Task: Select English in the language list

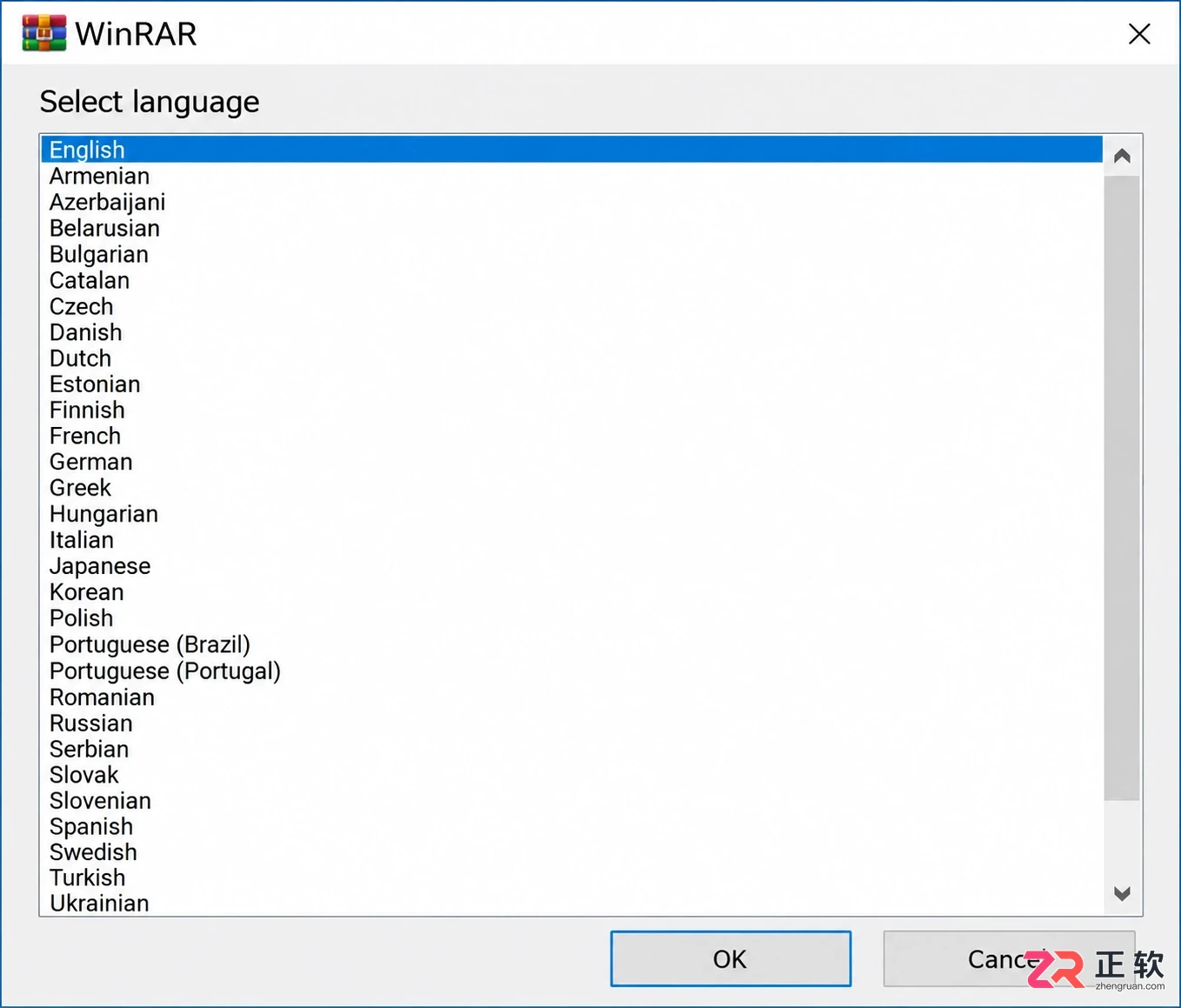Action: tap(572, 150)
